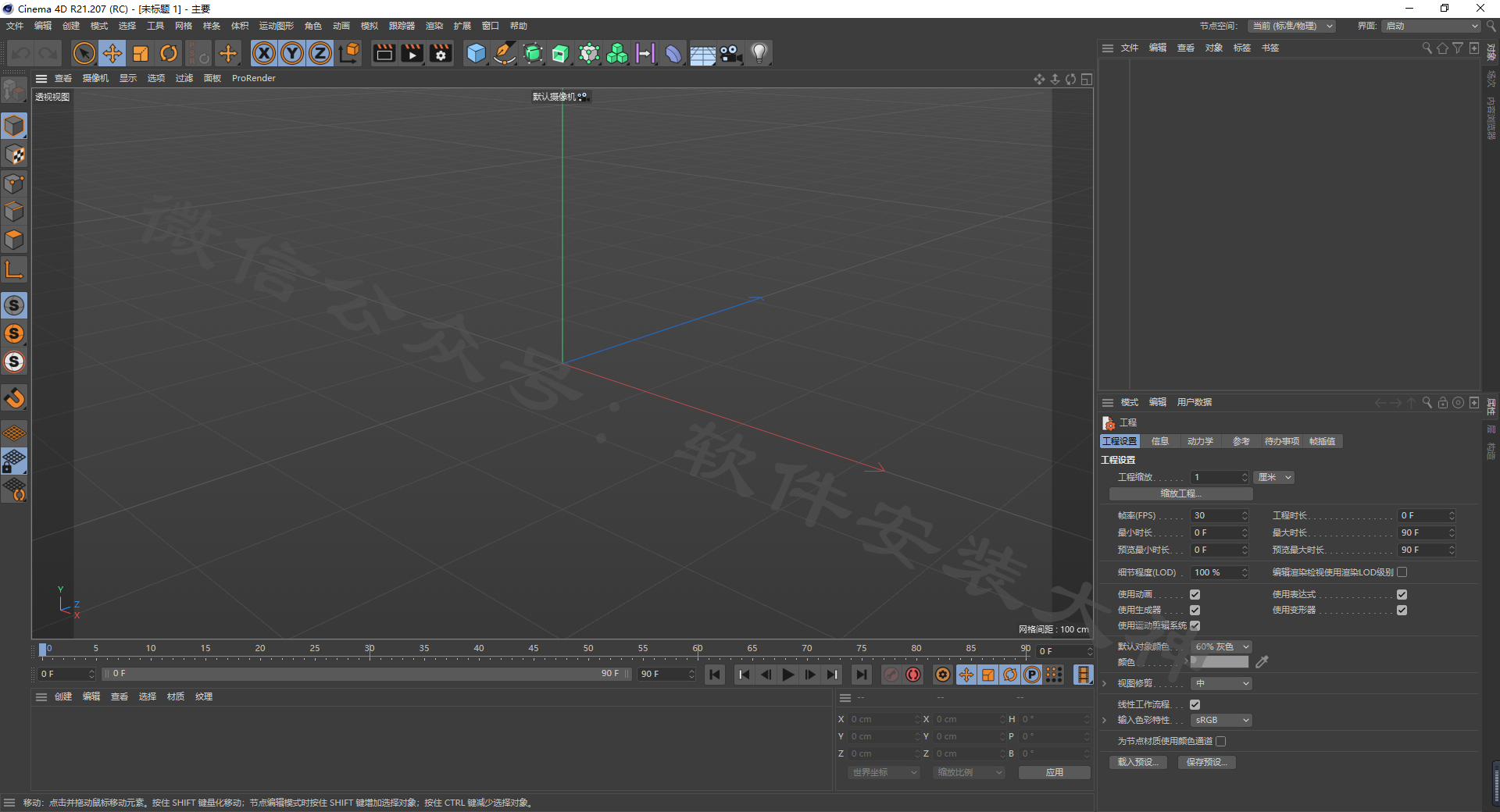The width and height of the screenshot is (1500, 812).
Task: Select the Rotate tool
Action: point(169,53)
